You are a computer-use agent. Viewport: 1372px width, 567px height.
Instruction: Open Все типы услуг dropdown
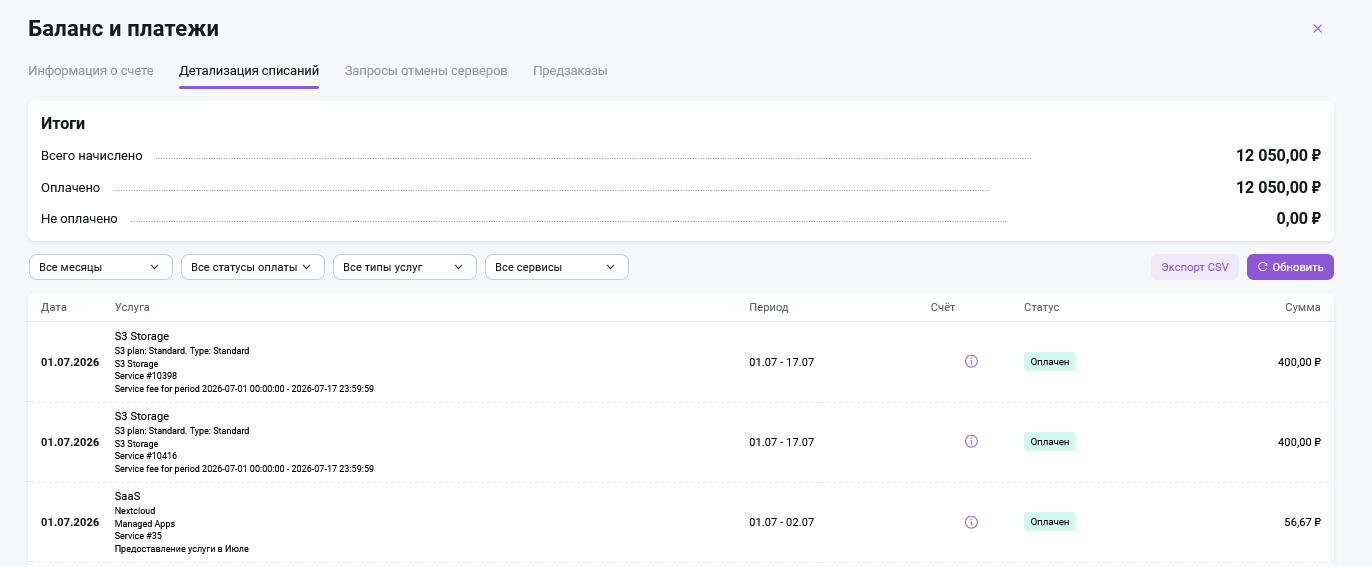pos(404,267)
